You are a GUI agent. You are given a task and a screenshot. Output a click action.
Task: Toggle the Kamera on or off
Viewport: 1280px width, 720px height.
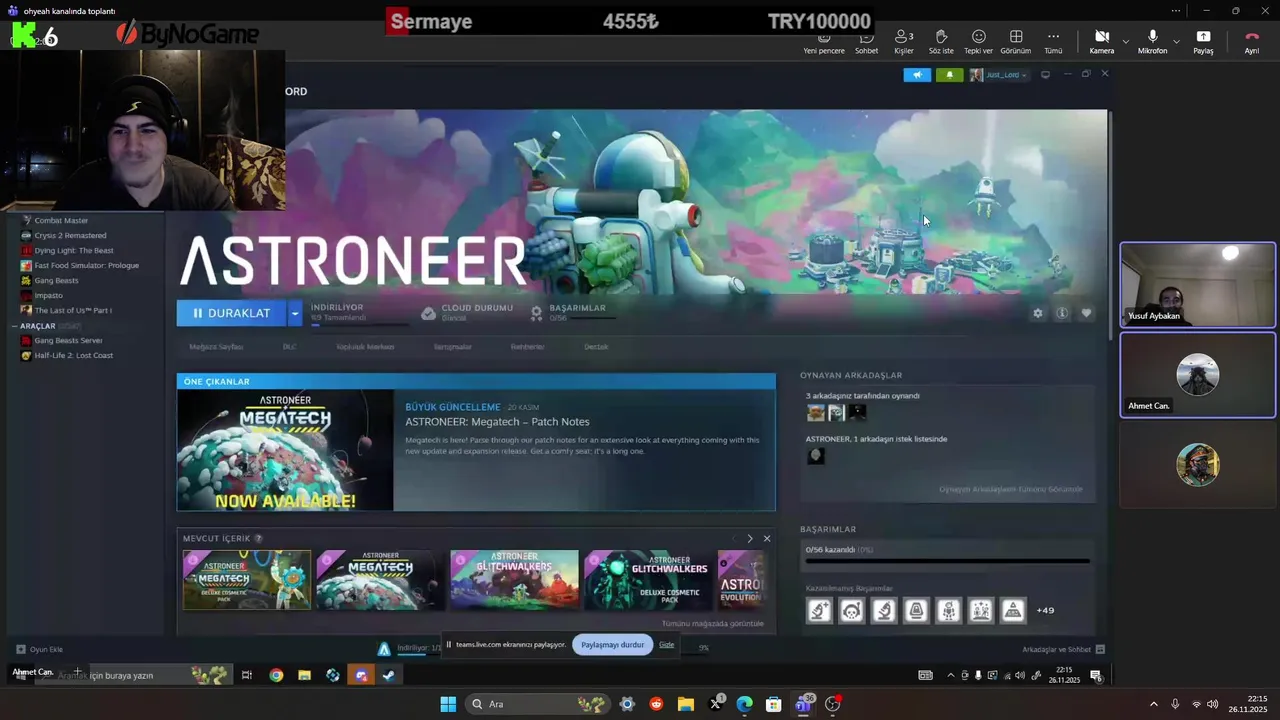click(1101, 43)
